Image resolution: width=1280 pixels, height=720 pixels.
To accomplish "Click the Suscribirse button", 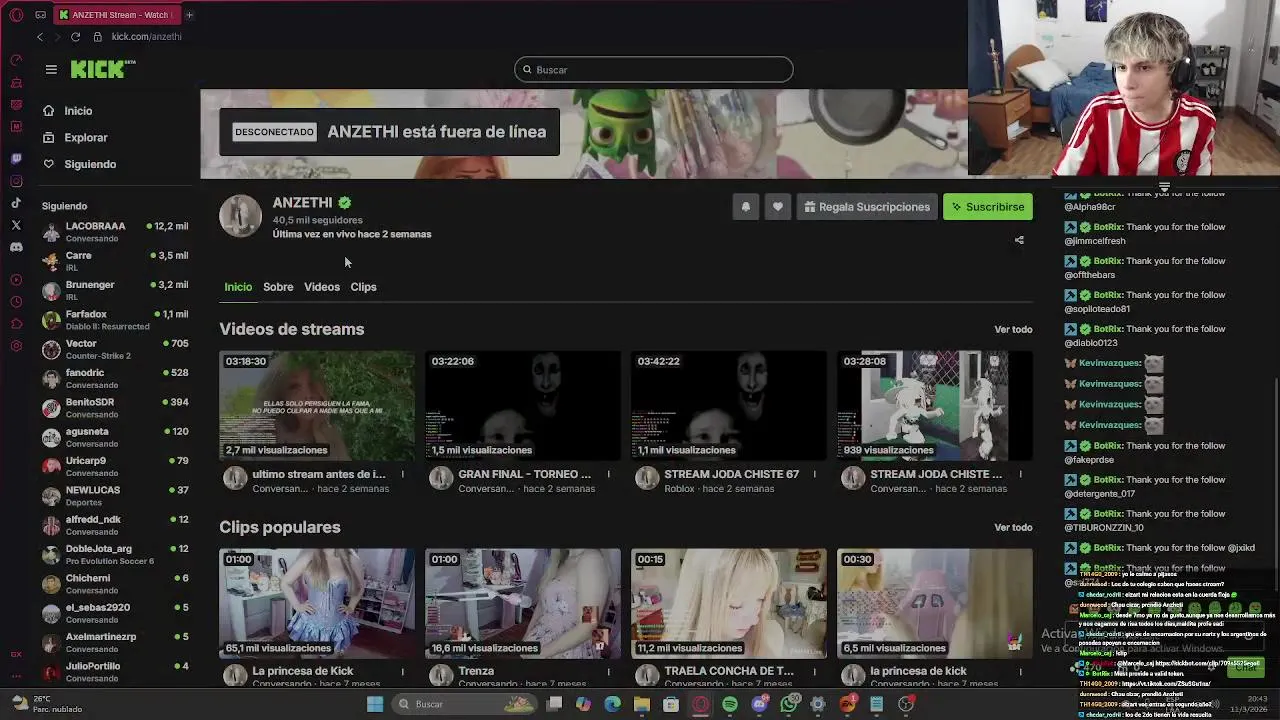I will click(x=988, y=207).
